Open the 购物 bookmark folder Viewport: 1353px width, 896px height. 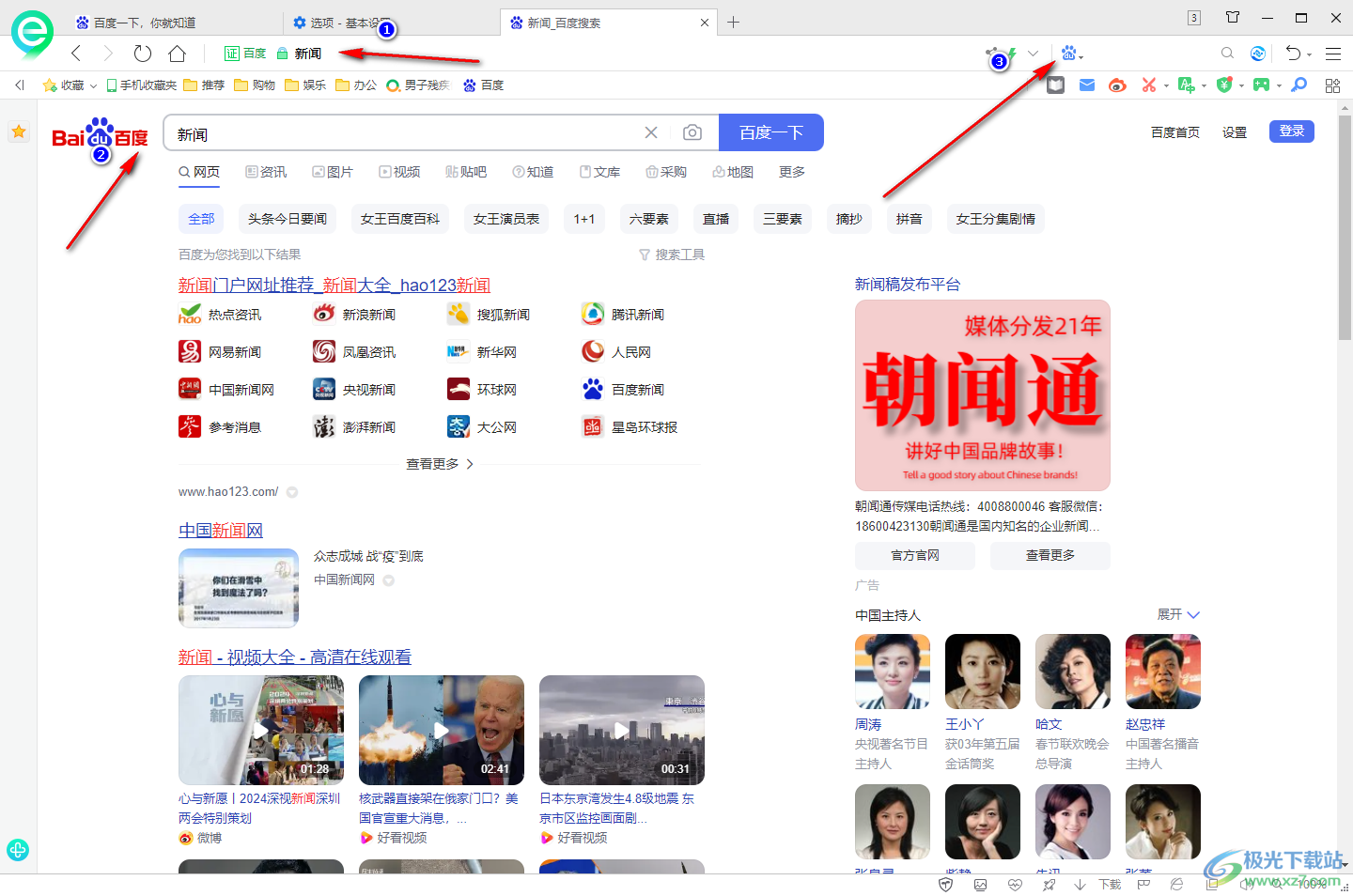pos(255,85)
